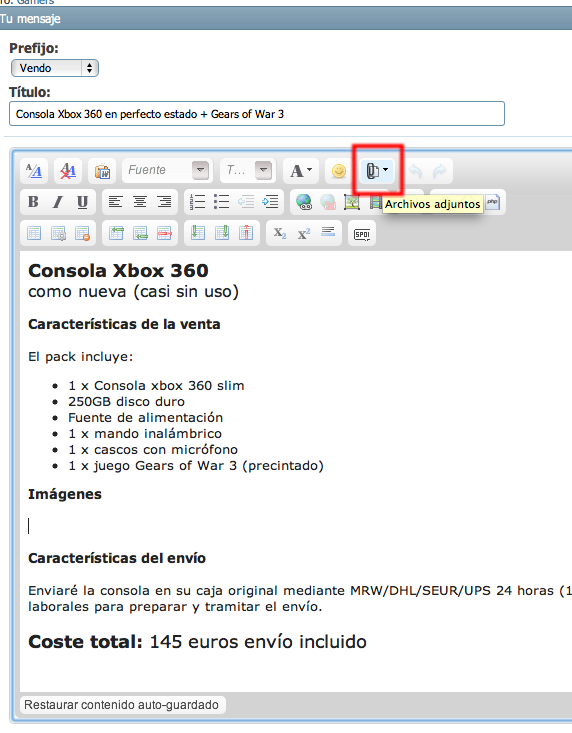Viewport: 572px width, 733px height.
Task: Click the attachments paperclip icon
Action: (377, 171)
